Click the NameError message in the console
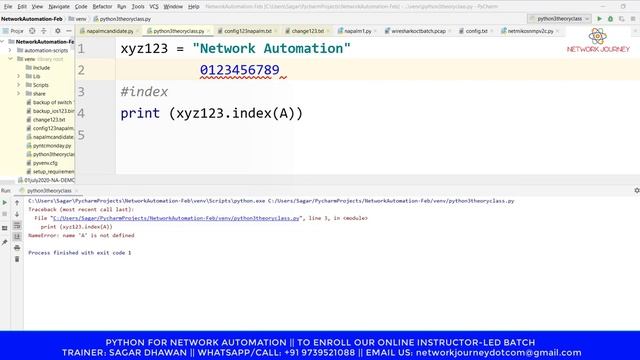 click(x=81, y=236)
